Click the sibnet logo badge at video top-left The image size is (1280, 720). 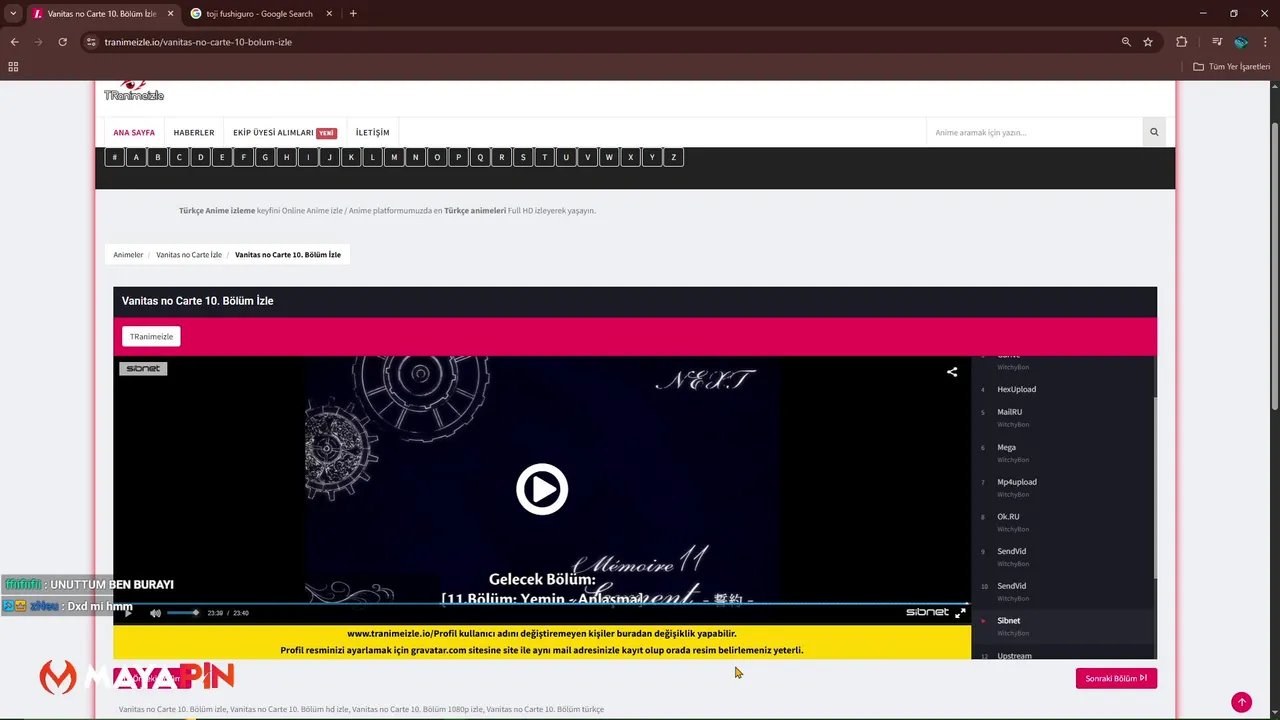pos(143,368)
